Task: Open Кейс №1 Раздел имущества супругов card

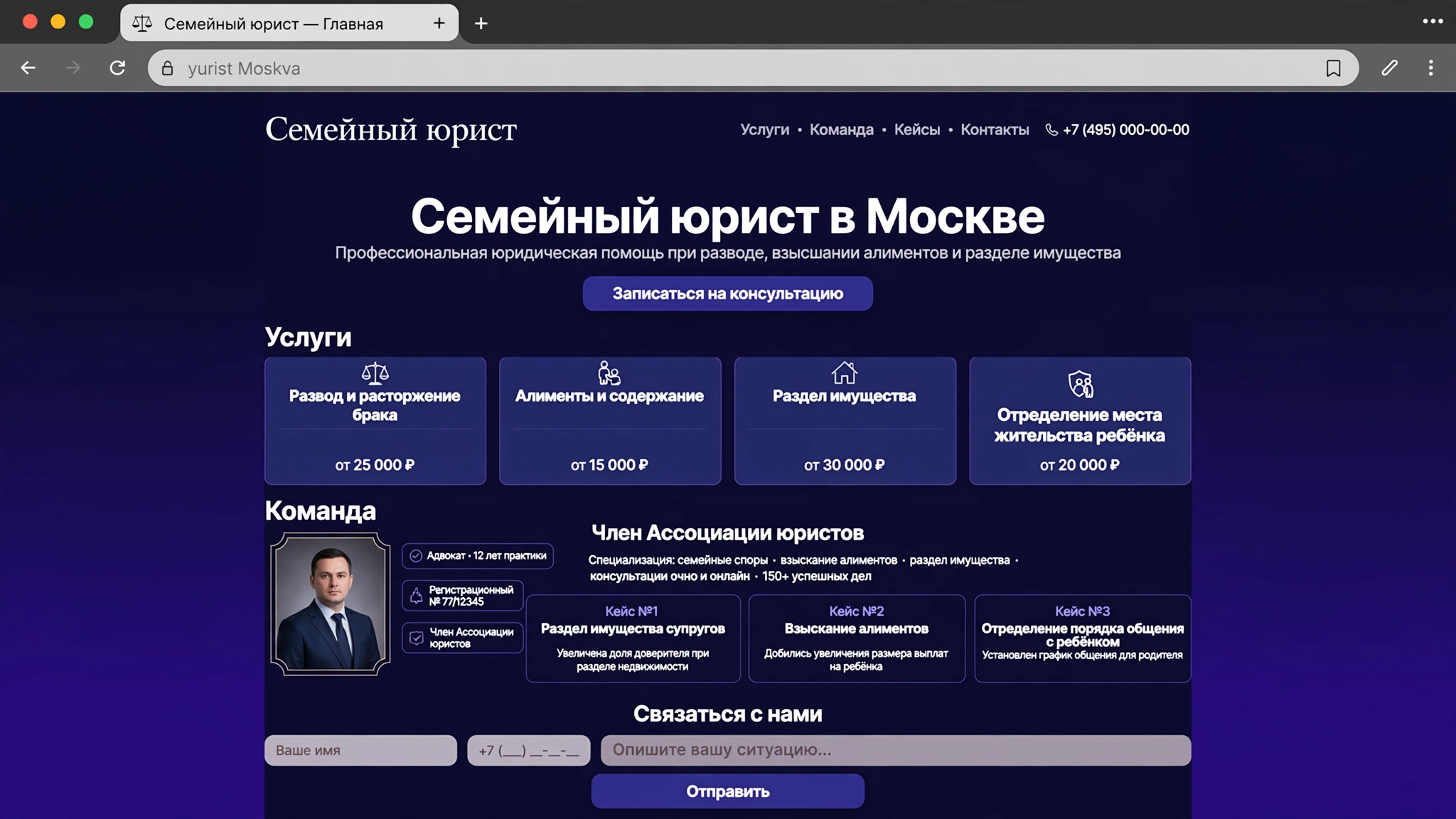Action: coord(633,638)
